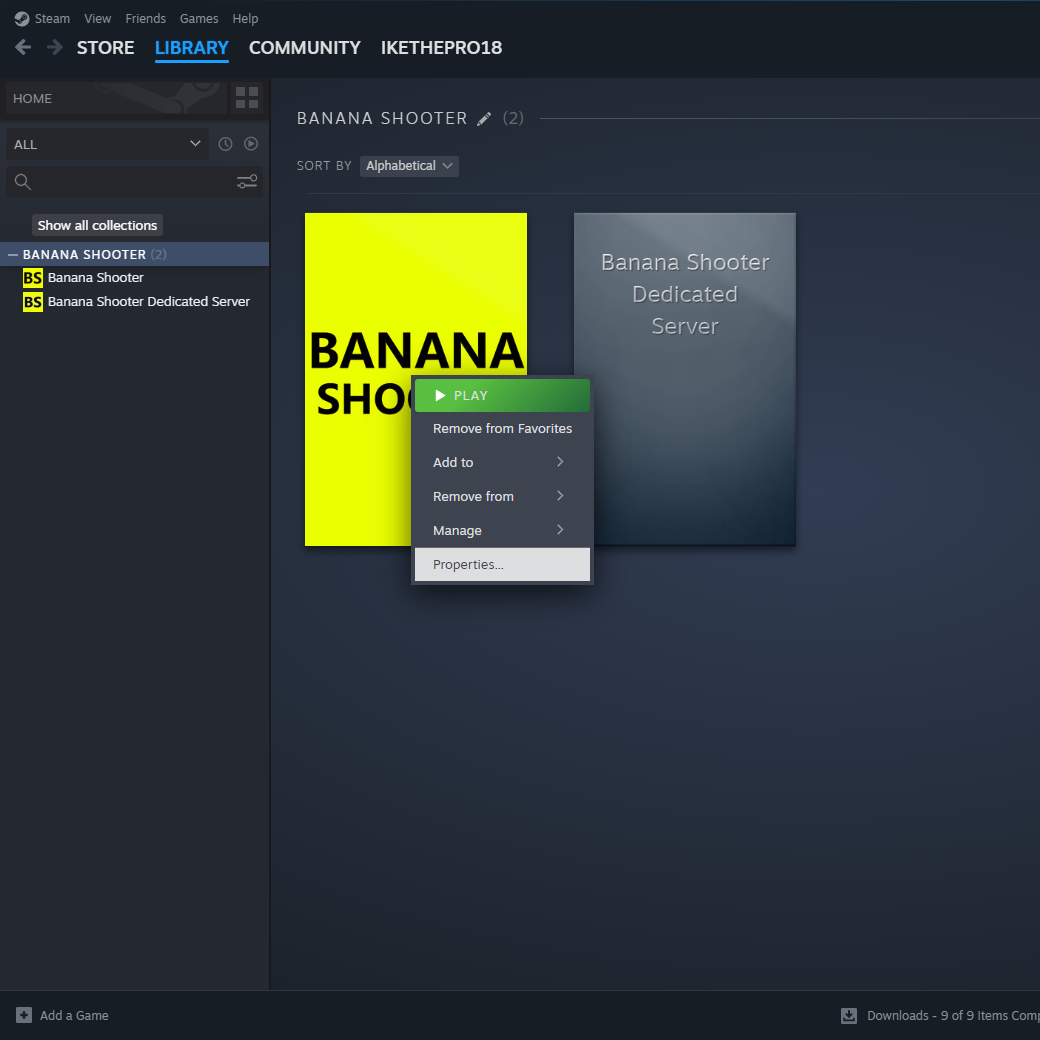Click the search magnifier icon
Viewport: 1040px width, 1040px height.
23,182
